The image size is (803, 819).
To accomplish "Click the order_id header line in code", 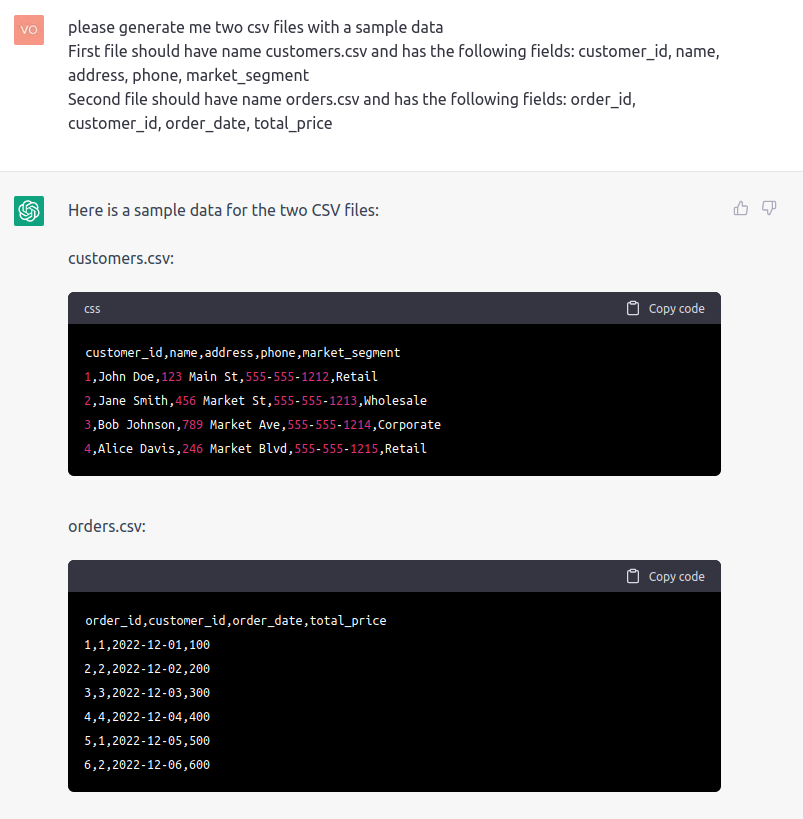I will pyautogui.click(x=236, y=621).
